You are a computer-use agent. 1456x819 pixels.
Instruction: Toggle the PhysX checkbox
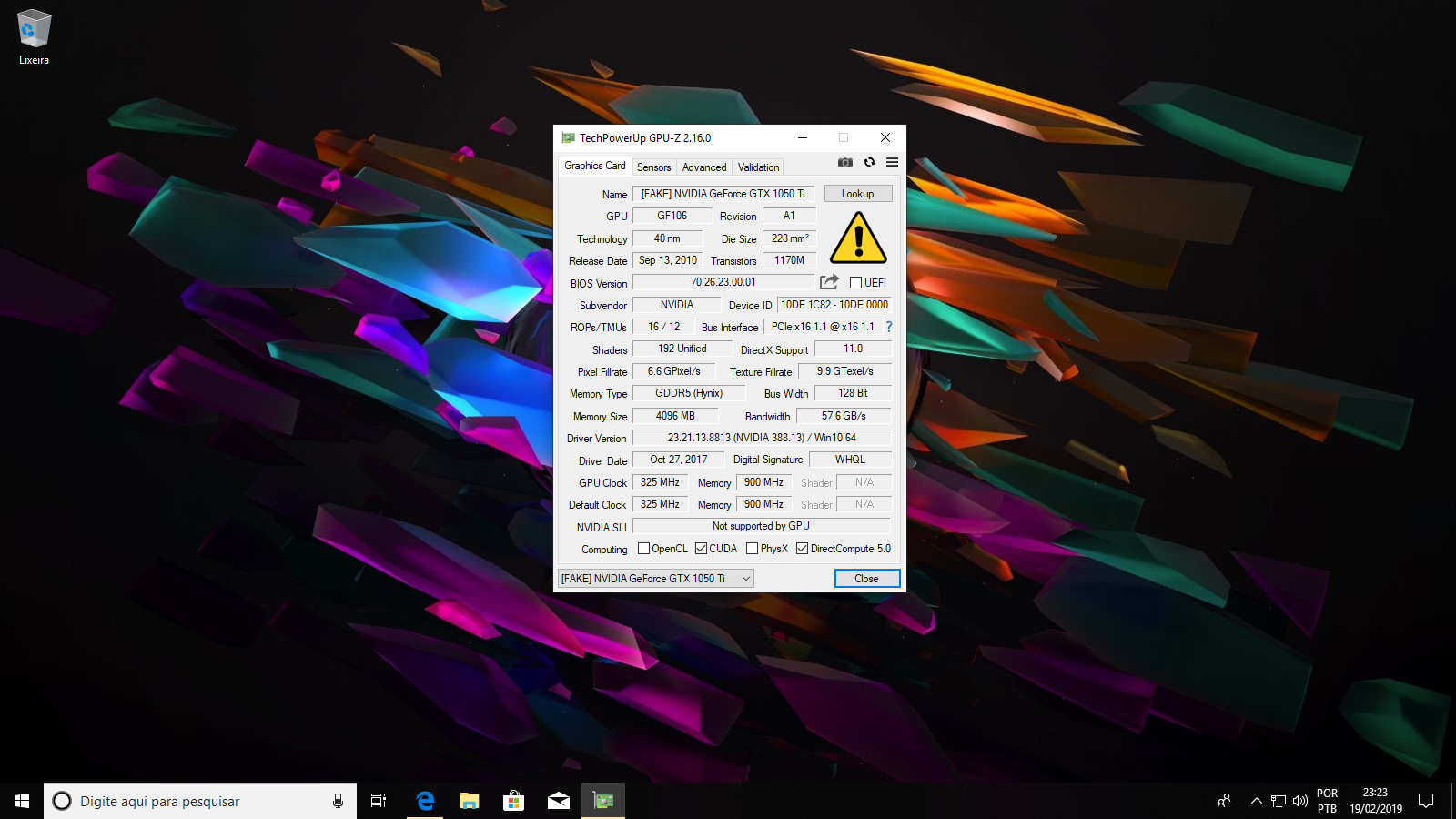pos(752,549)
